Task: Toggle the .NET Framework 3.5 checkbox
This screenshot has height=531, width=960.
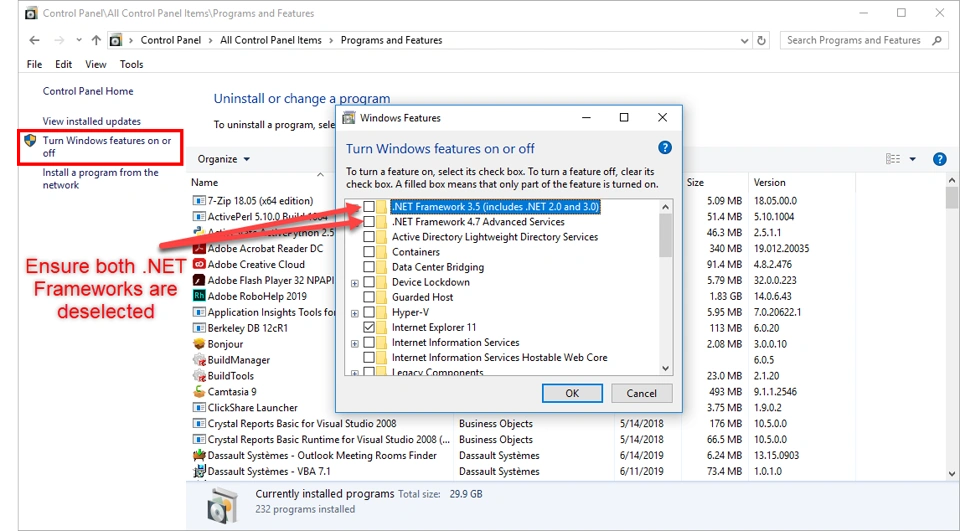Action: tap(369, 206)
